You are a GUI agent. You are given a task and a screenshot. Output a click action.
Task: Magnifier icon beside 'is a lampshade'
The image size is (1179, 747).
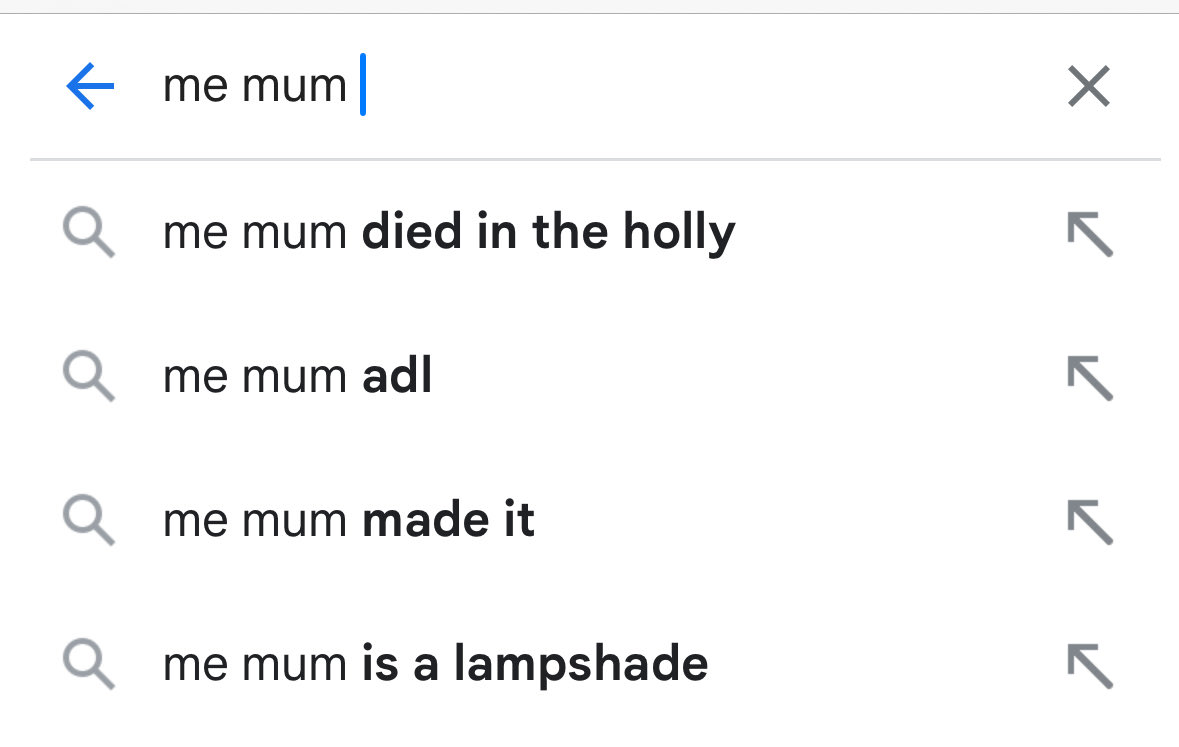(89, 666)
